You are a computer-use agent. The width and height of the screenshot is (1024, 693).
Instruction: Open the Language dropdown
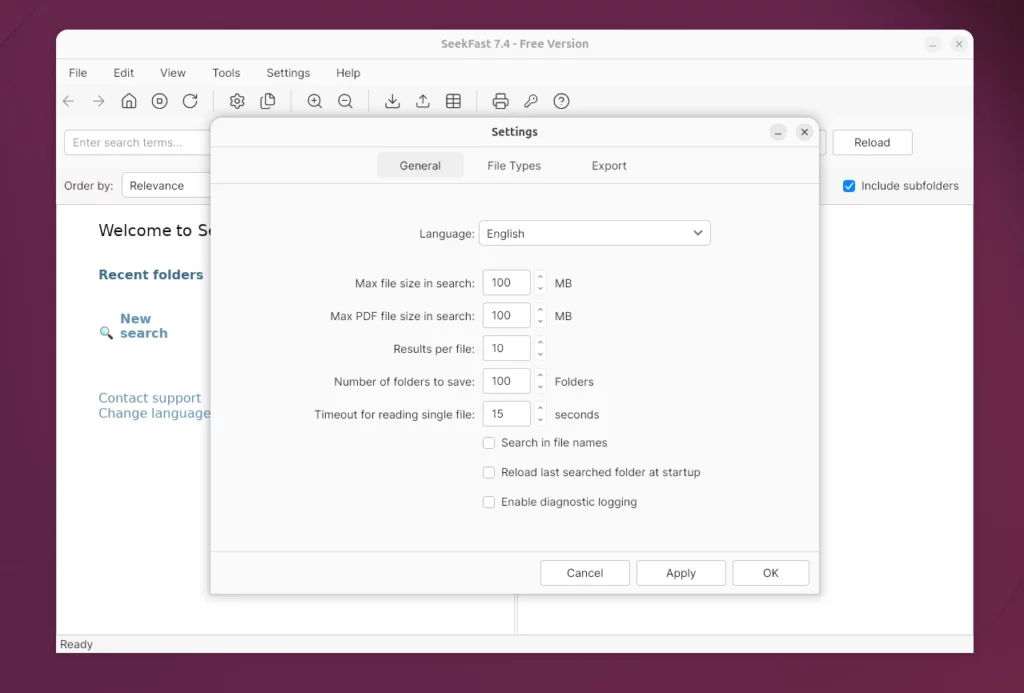[x=594, y=233]
